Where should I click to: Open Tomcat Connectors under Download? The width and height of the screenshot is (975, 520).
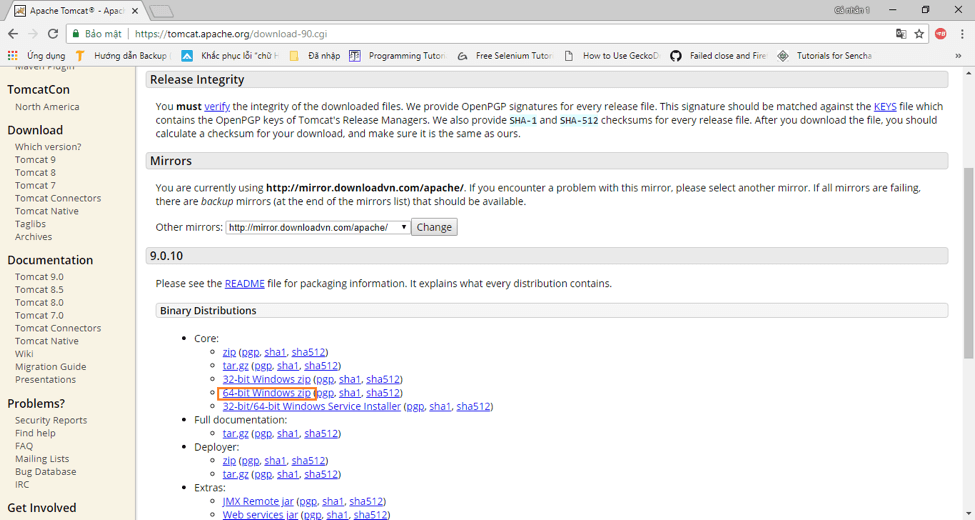pos(58,198)
